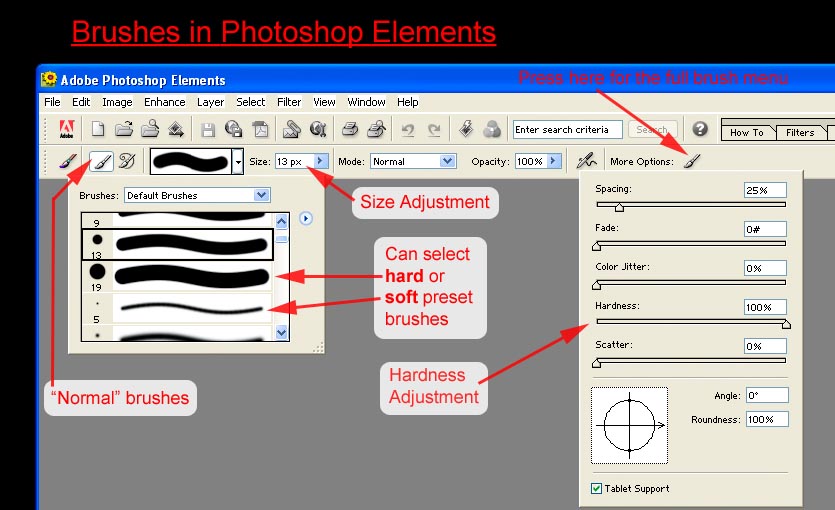Click the Adobe Photoshop Elements title icon
The image size is (835, 510).
coord(49,79)
